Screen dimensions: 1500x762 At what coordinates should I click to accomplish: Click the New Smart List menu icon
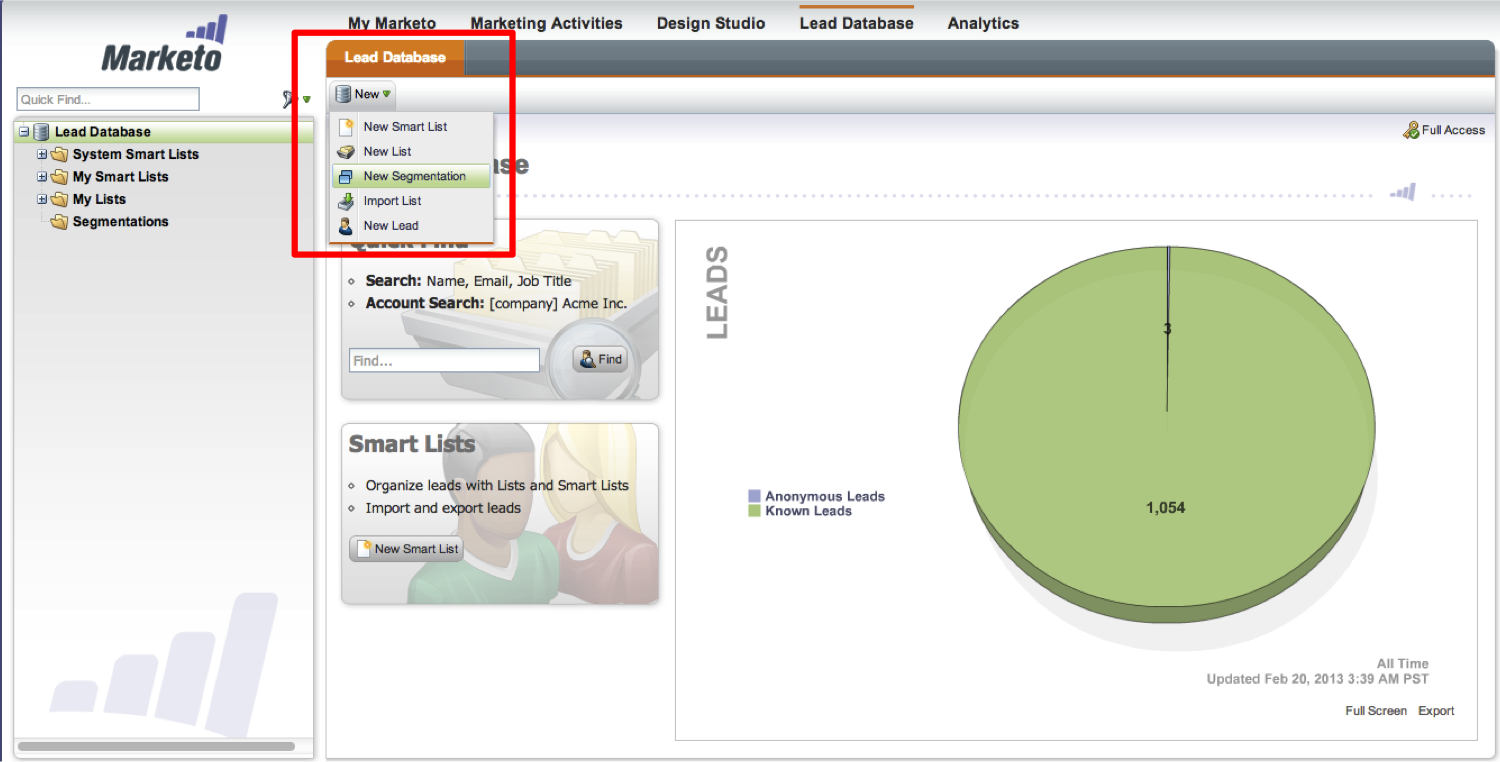coord(346,127)
